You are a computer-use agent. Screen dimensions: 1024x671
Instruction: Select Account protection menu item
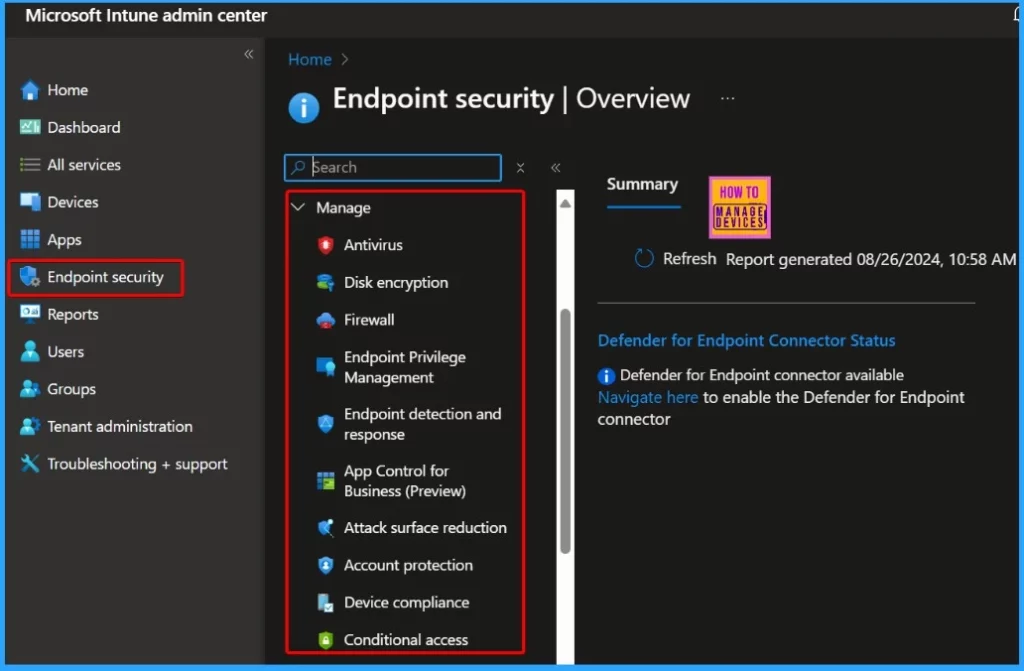click(x=406, y=565)
